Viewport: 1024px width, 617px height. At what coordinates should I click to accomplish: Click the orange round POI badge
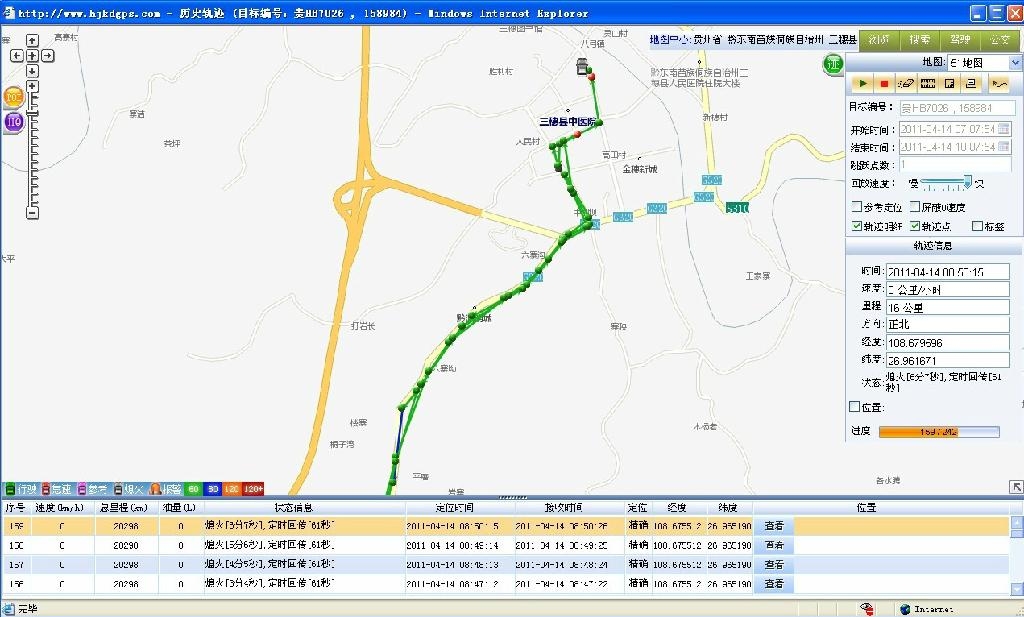click(13, 97)
